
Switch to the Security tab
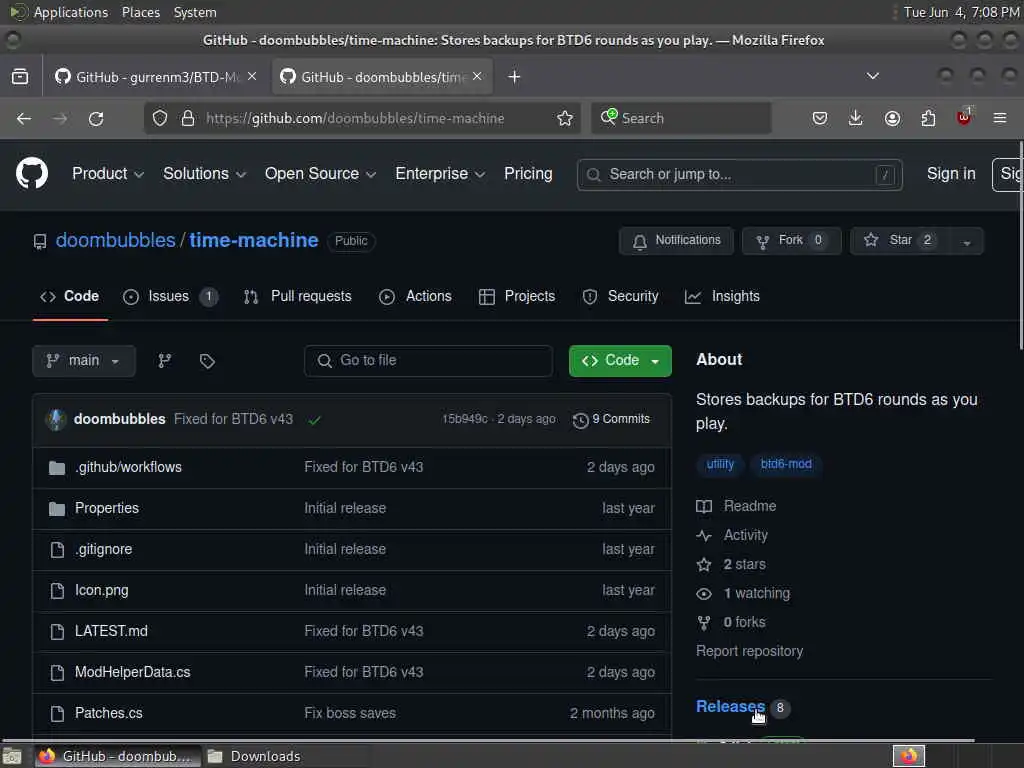620,296
